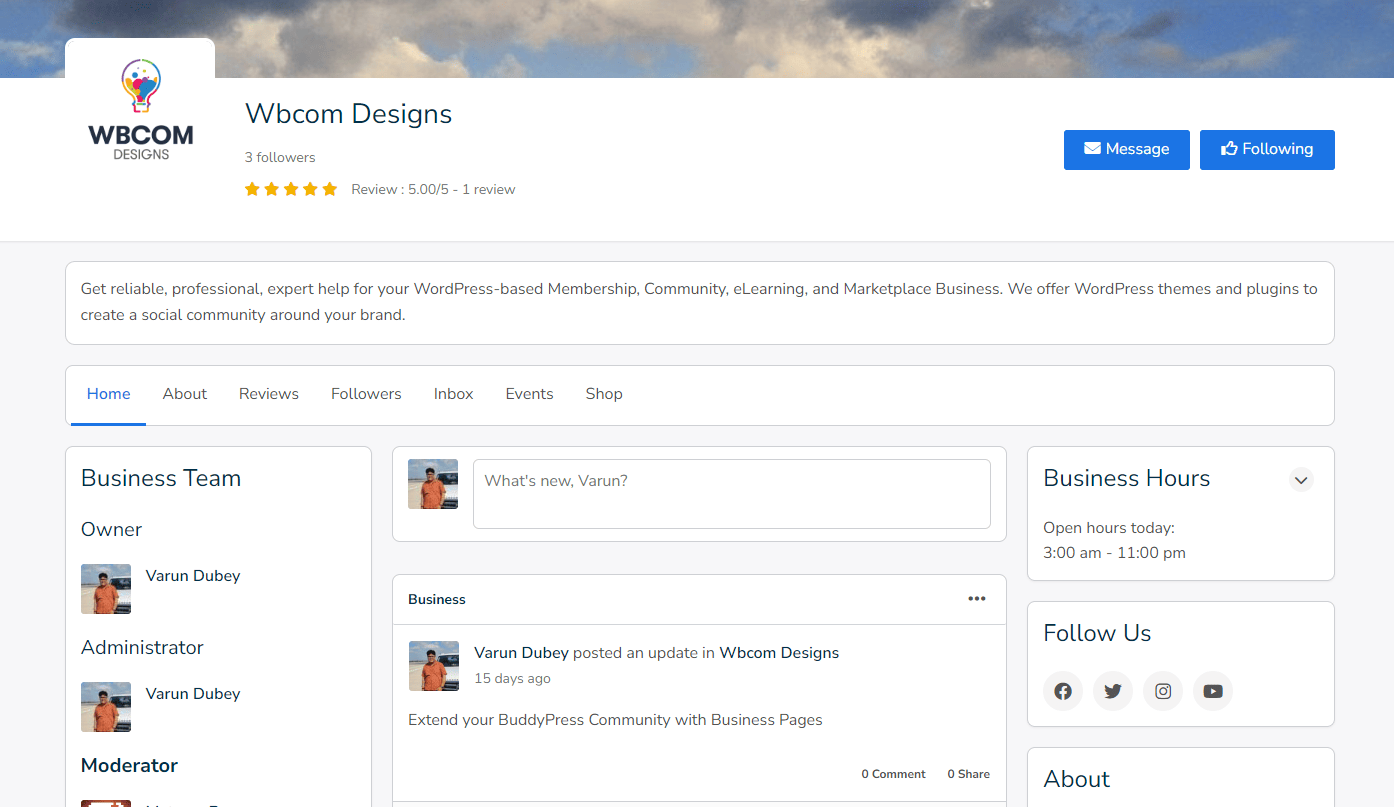Screen dimensions: 1394x807
Task: Open the three-dot menu on Business post
Action: pyautogui.click(x=977, y=599)
